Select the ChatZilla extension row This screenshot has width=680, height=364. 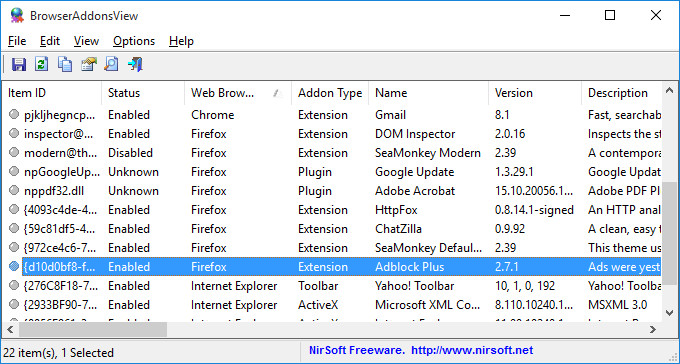tap(331, 229)
